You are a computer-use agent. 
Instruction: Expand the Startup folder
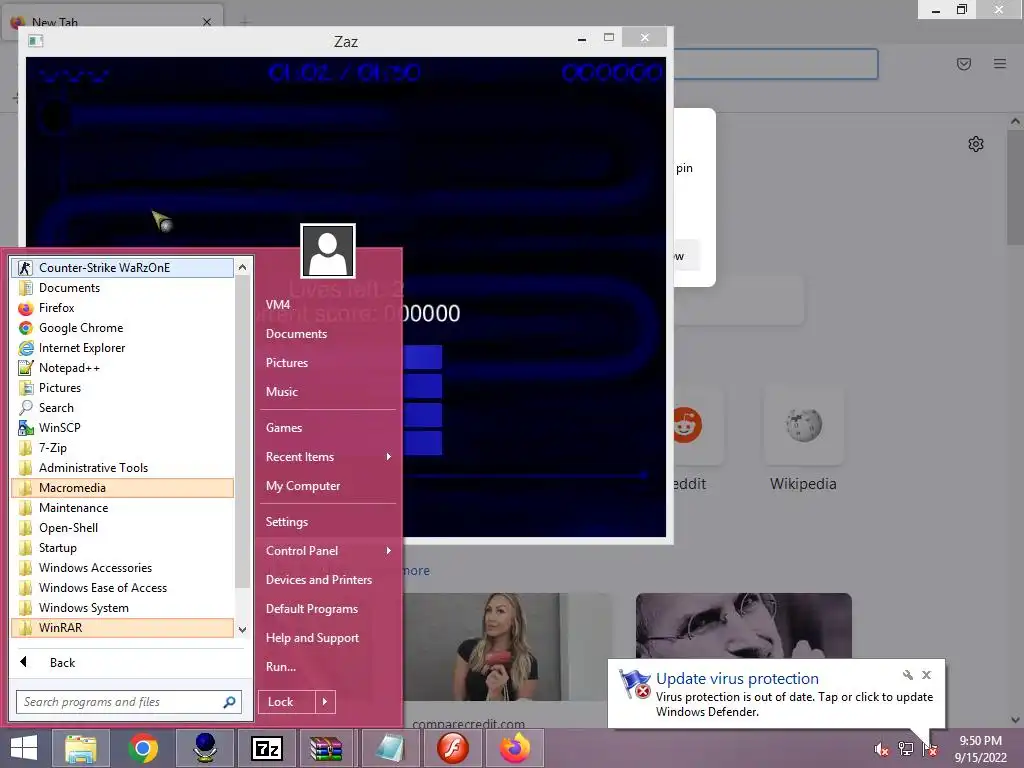coord(122,548)
